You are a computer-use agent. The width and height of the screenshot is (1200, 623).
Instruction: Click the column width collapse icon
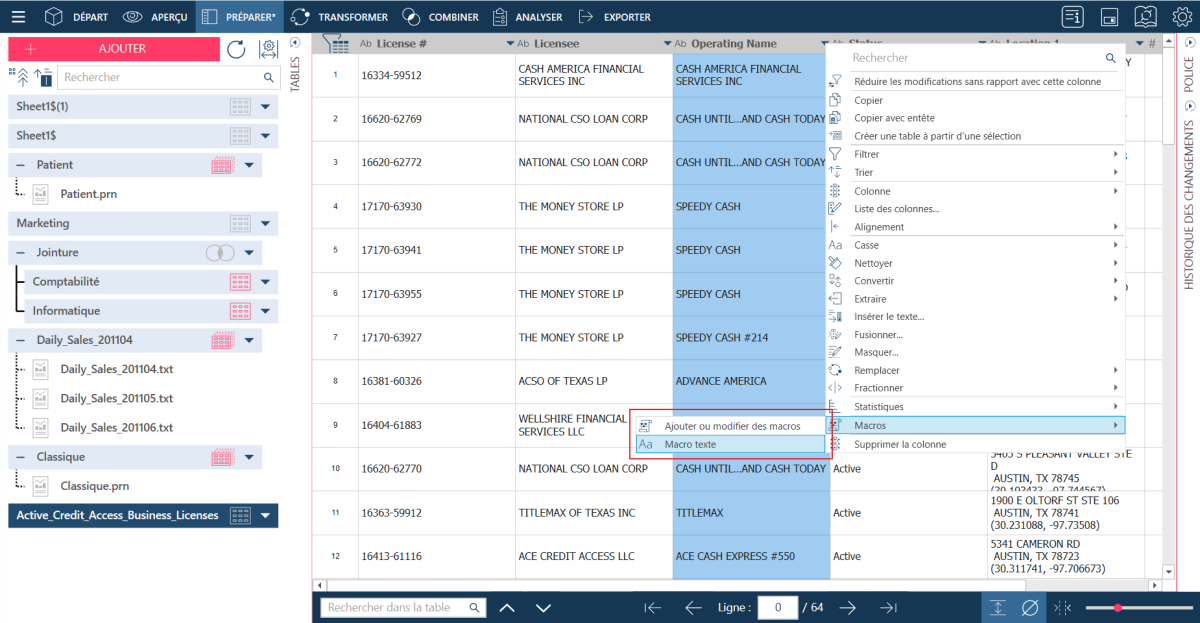1062,607
